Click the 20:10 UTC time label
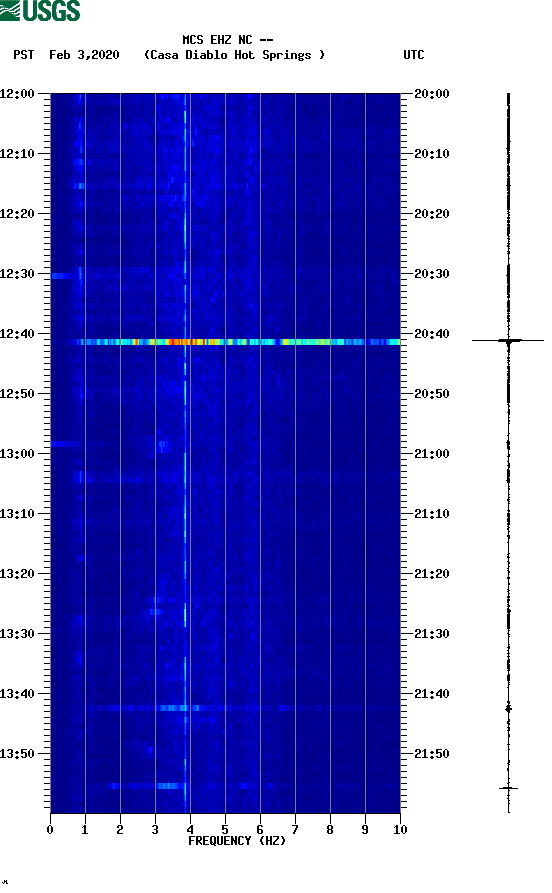This screenshot has width=552, height=893. 431,154
